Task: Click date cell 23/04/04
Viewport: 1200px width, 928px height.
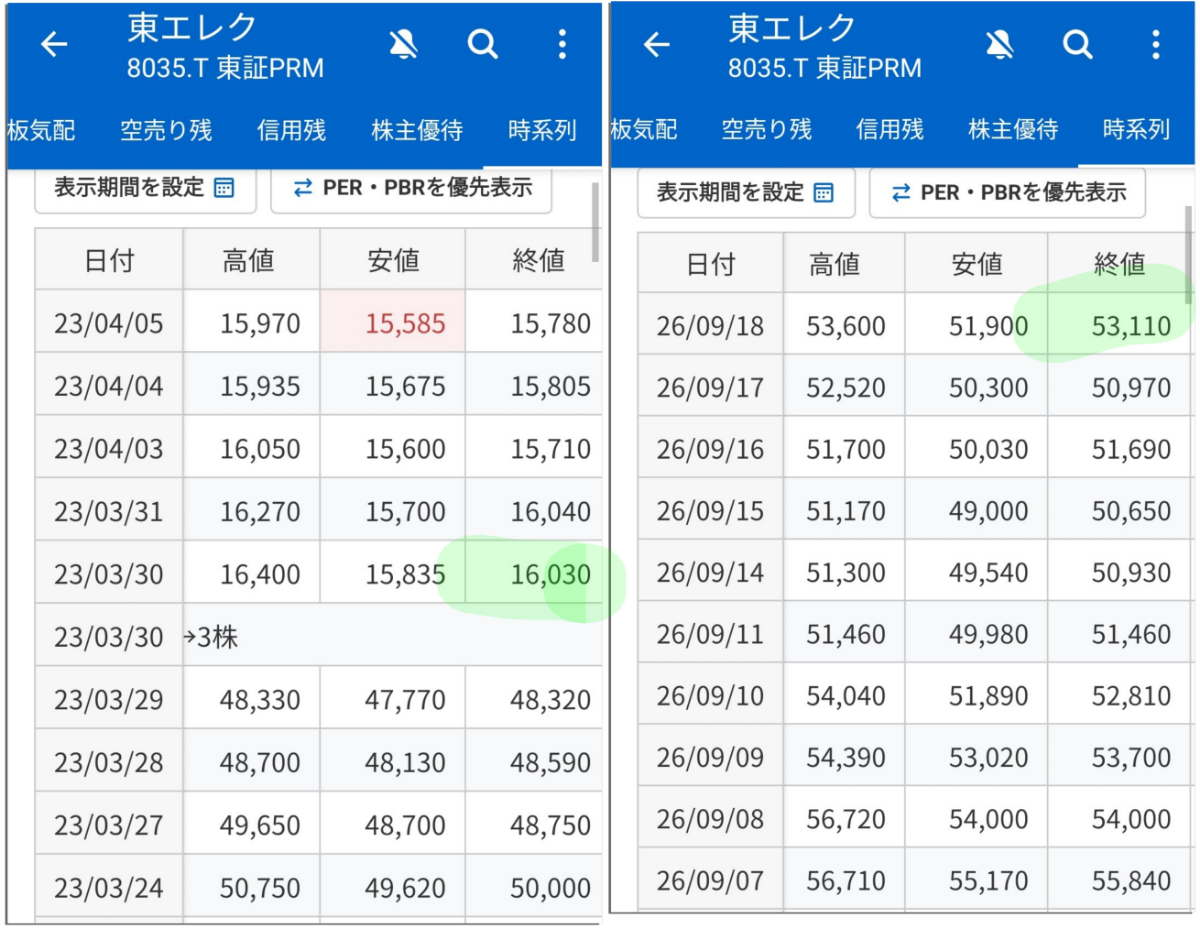Action: [x=109, y=386]
